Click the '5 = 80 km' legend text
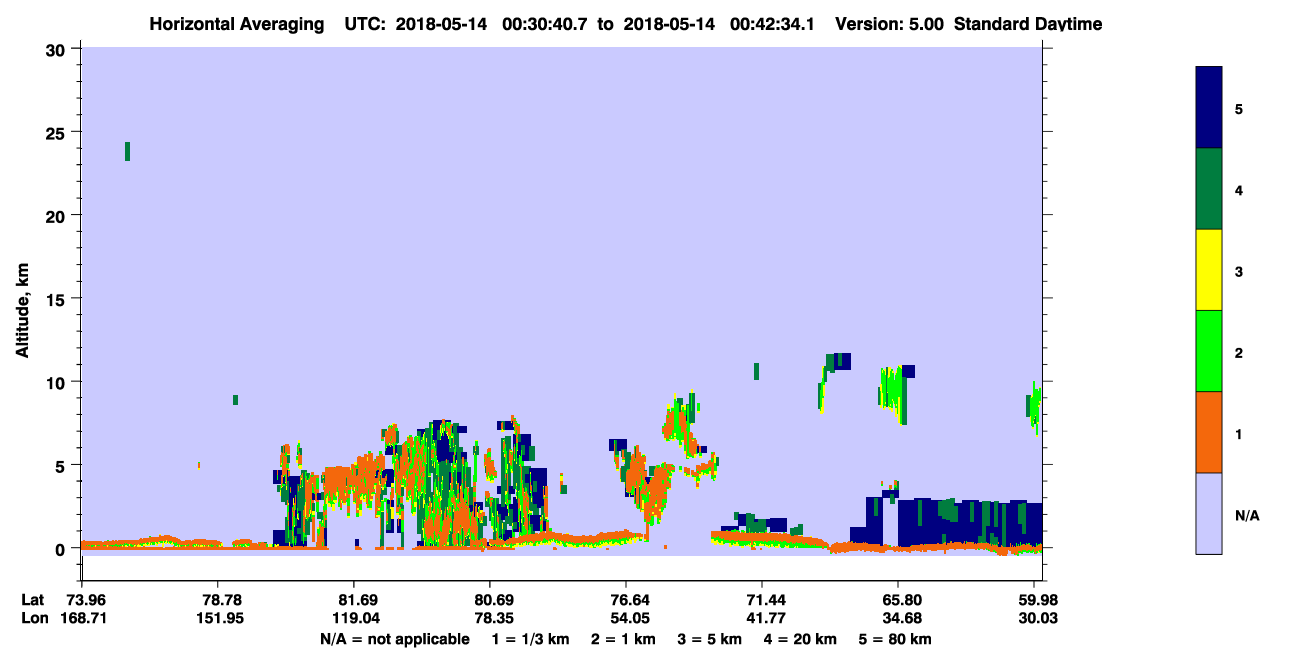 click(x=895, y=639)
